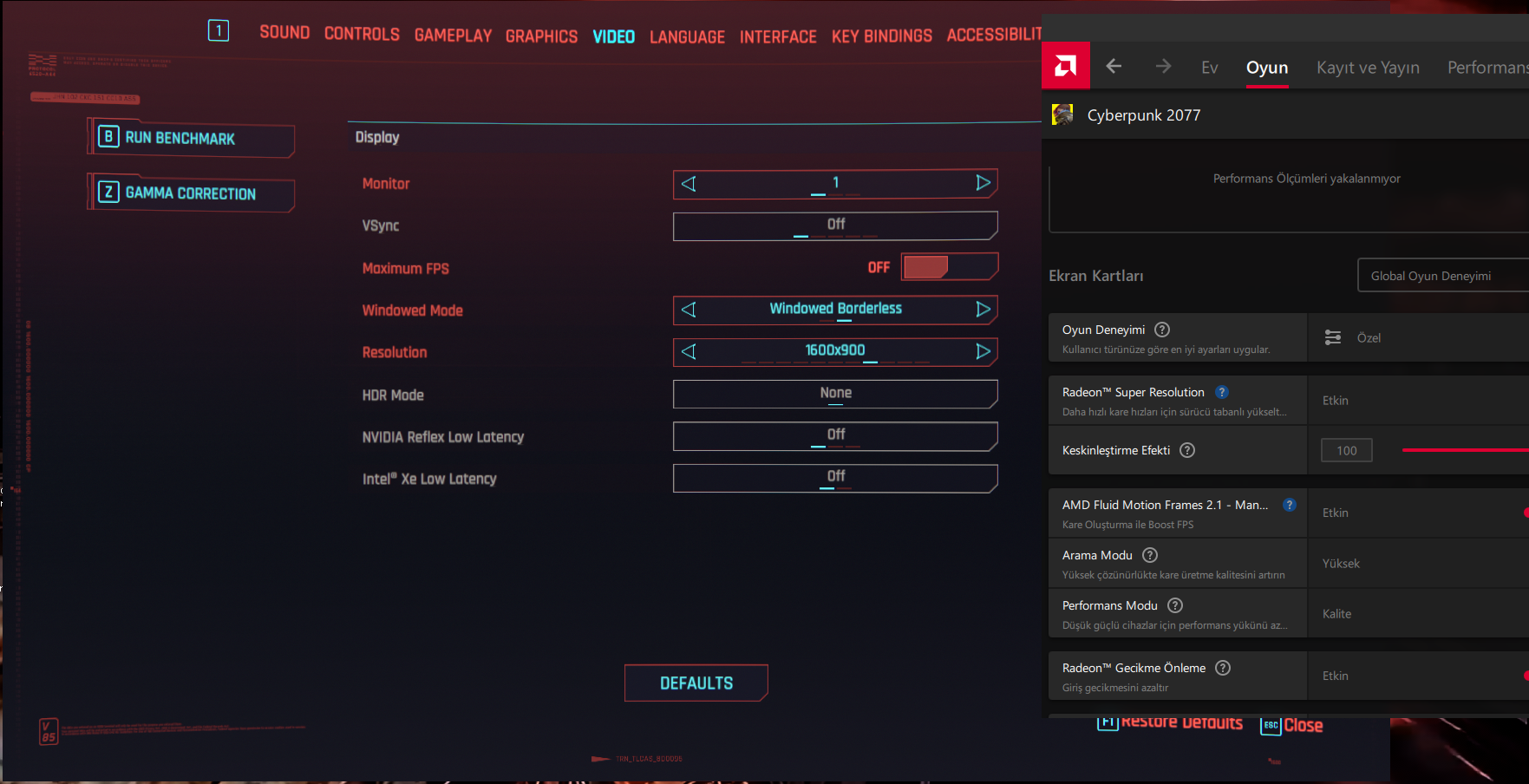Click the DEFAULTS button
This screenshot has width=1529, height=784.
click(696, 683)
